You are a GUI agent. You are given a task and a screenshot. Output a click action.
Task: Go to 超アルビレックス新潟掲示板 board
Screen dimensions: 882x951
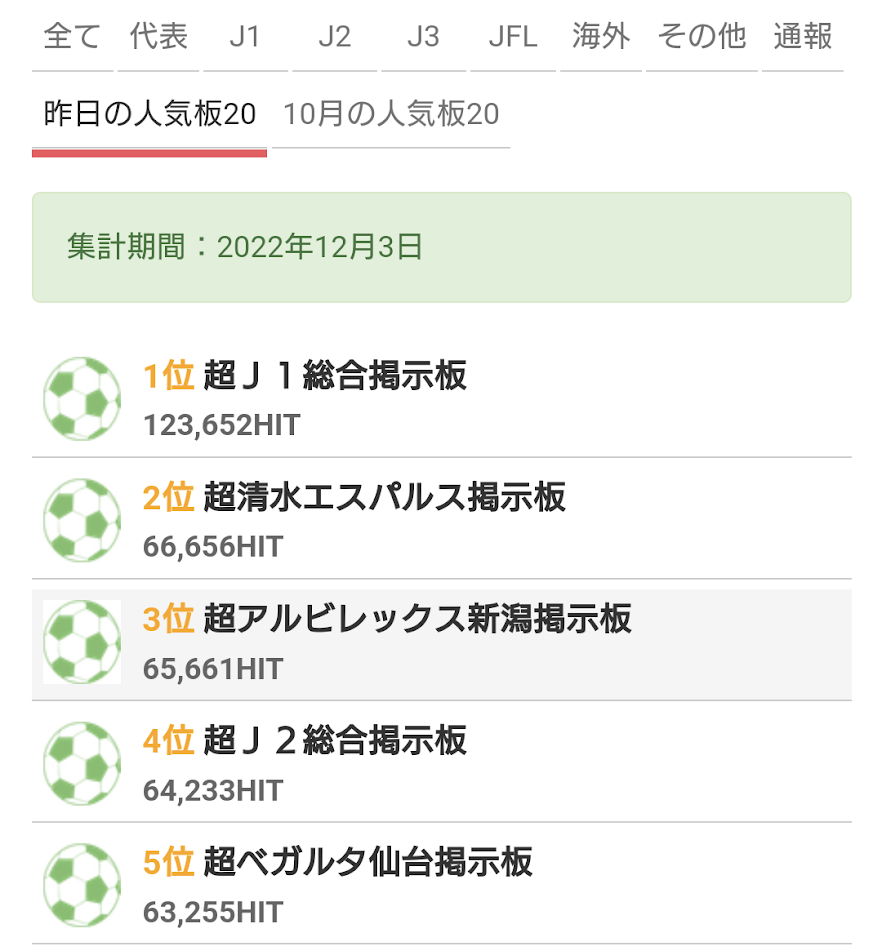[x=417, y=620]
